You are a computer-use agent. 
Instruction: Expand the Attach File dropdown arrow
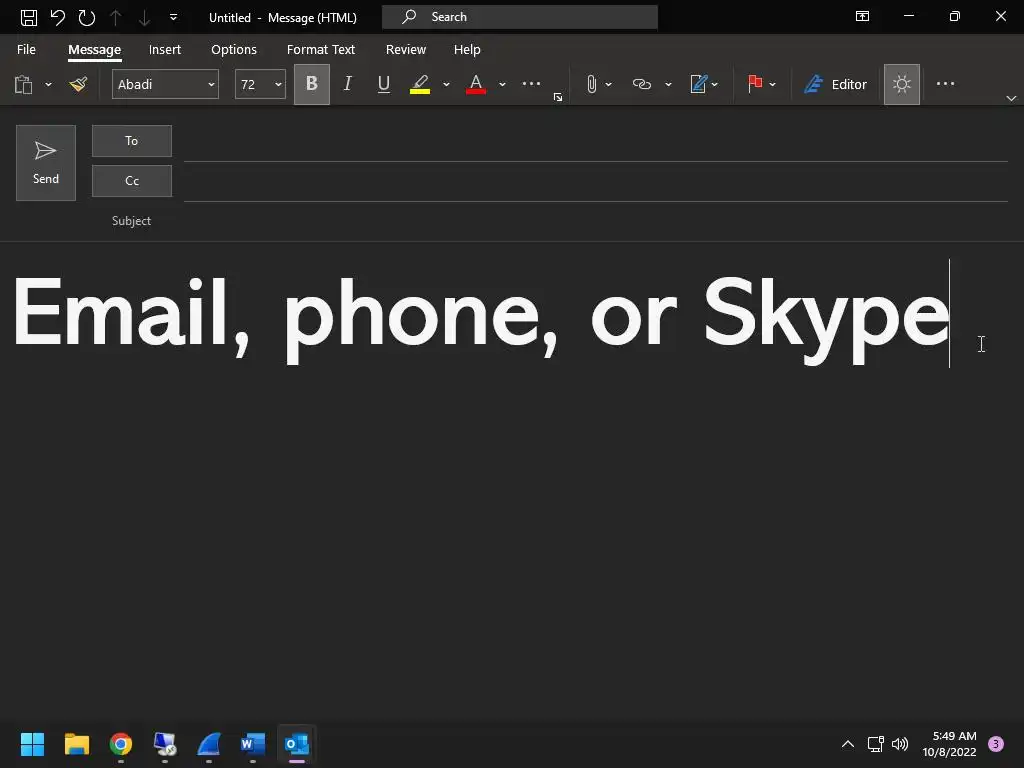(609, 84)
